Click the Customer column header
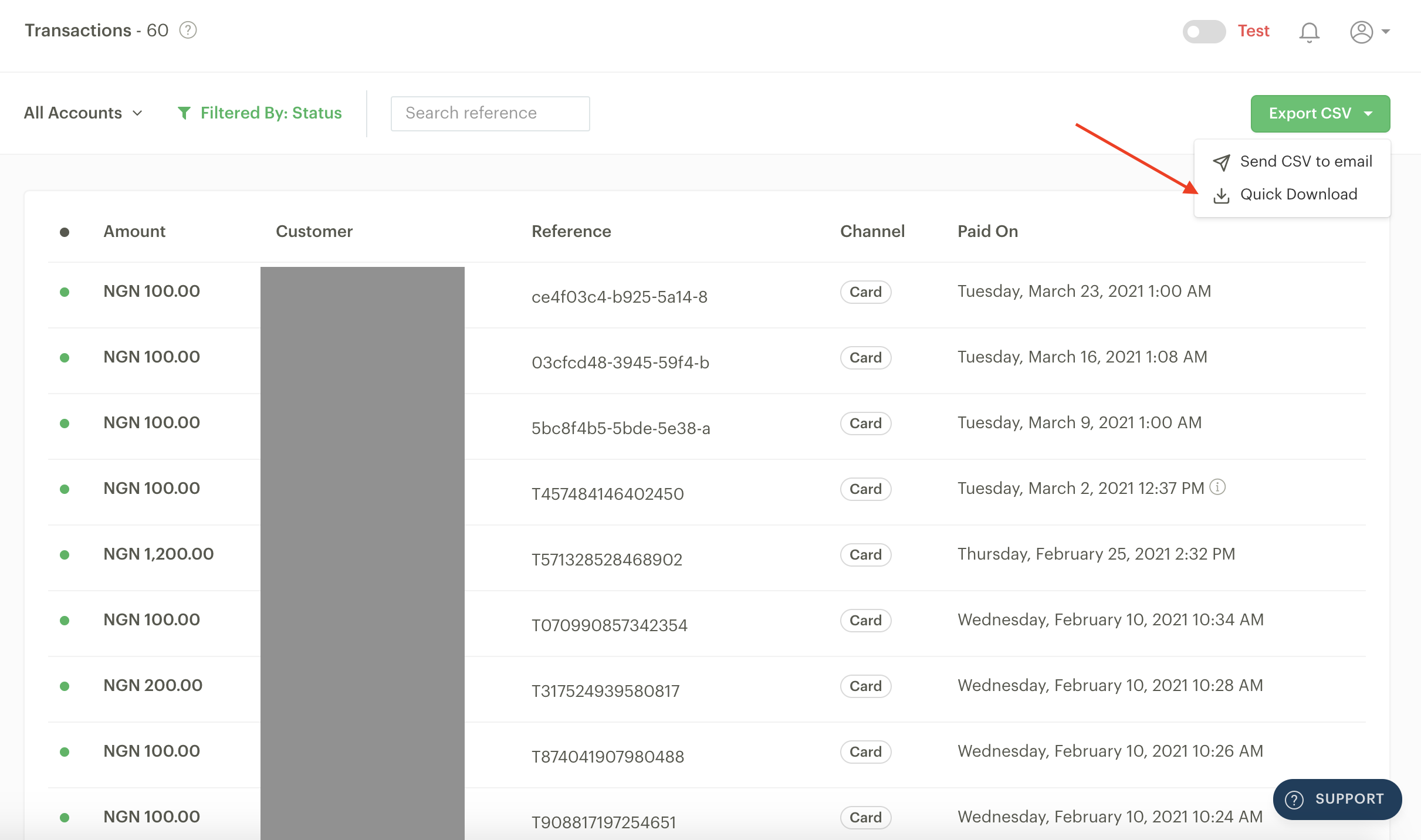1421x840 pixels. pyautogui.click(x=314, y=231)
